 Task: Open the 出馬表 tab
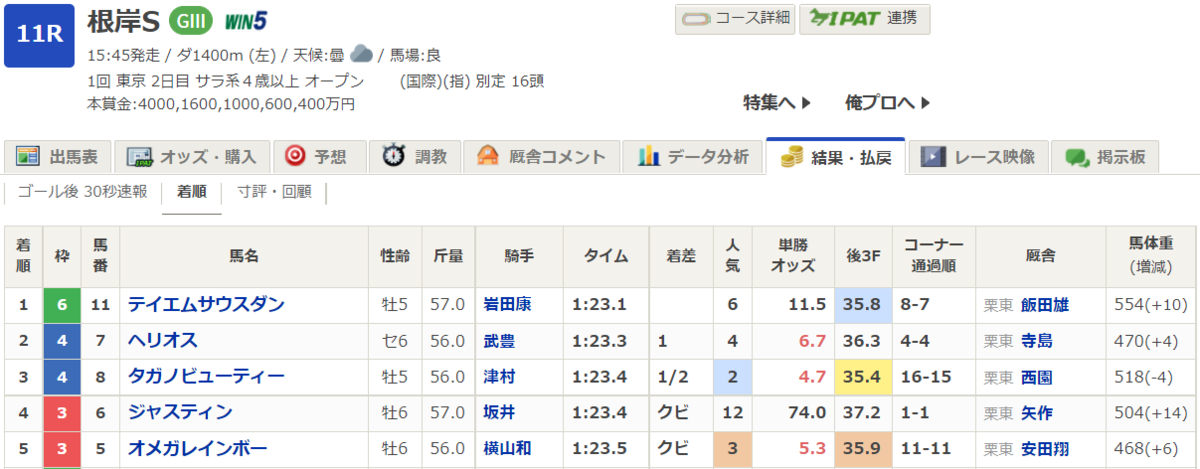57,156
